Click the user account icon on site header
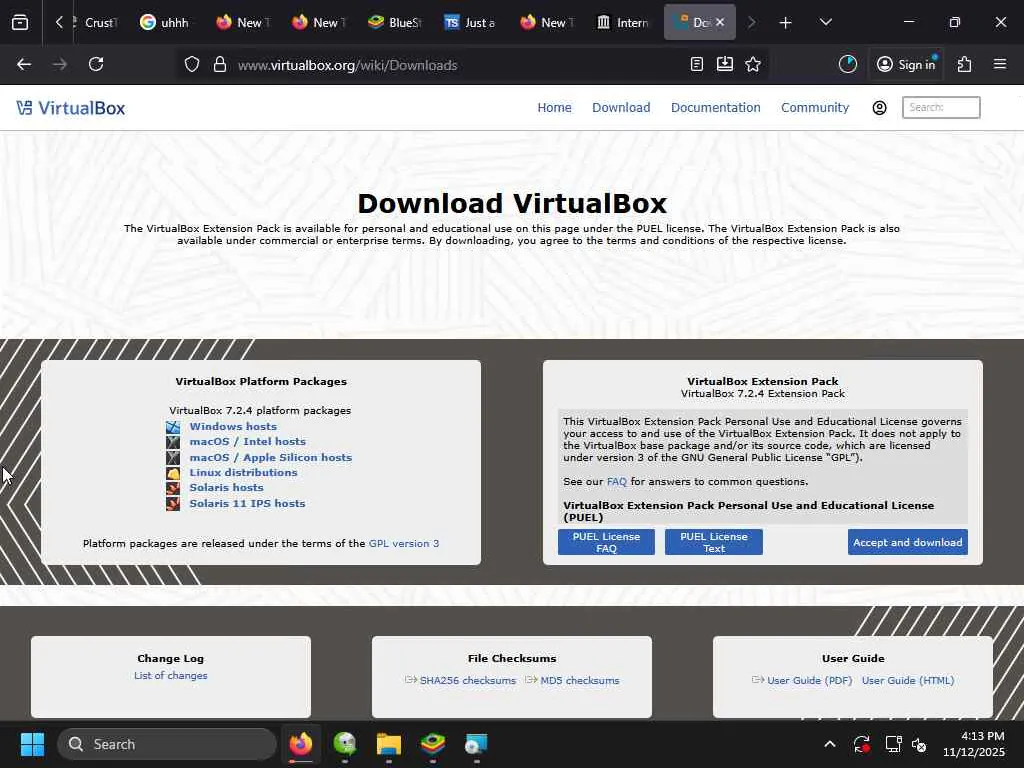The image size is (1024, 768). [x=880, y=108]
